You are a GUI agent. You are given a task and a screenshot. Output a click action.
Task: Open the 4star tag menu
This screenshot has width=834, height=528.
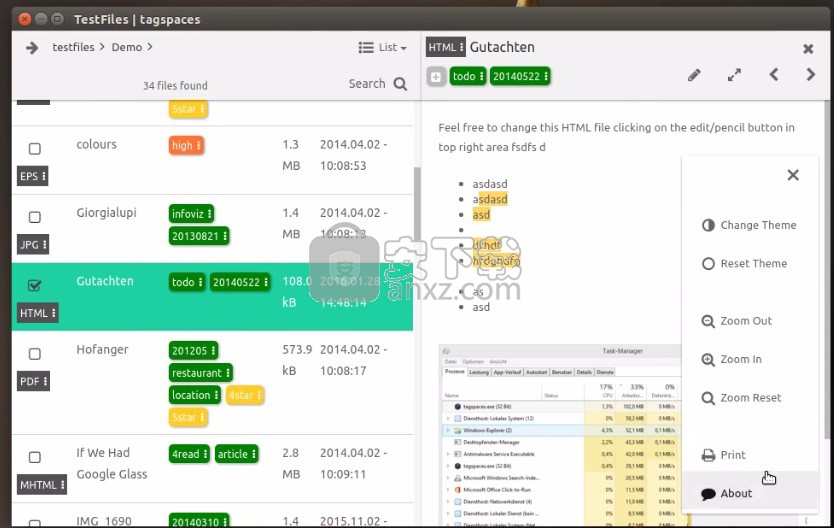click(x=245, y=396)
